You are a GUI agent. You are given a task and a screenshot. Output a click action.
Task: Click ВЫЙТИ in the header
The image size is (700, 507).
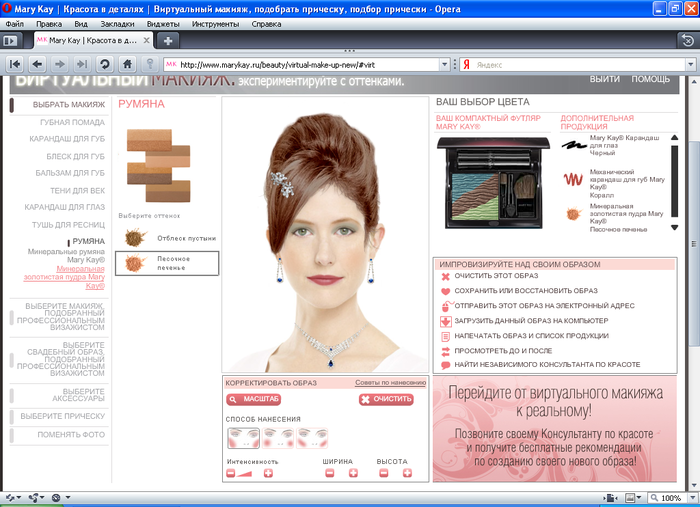(604, 79)
